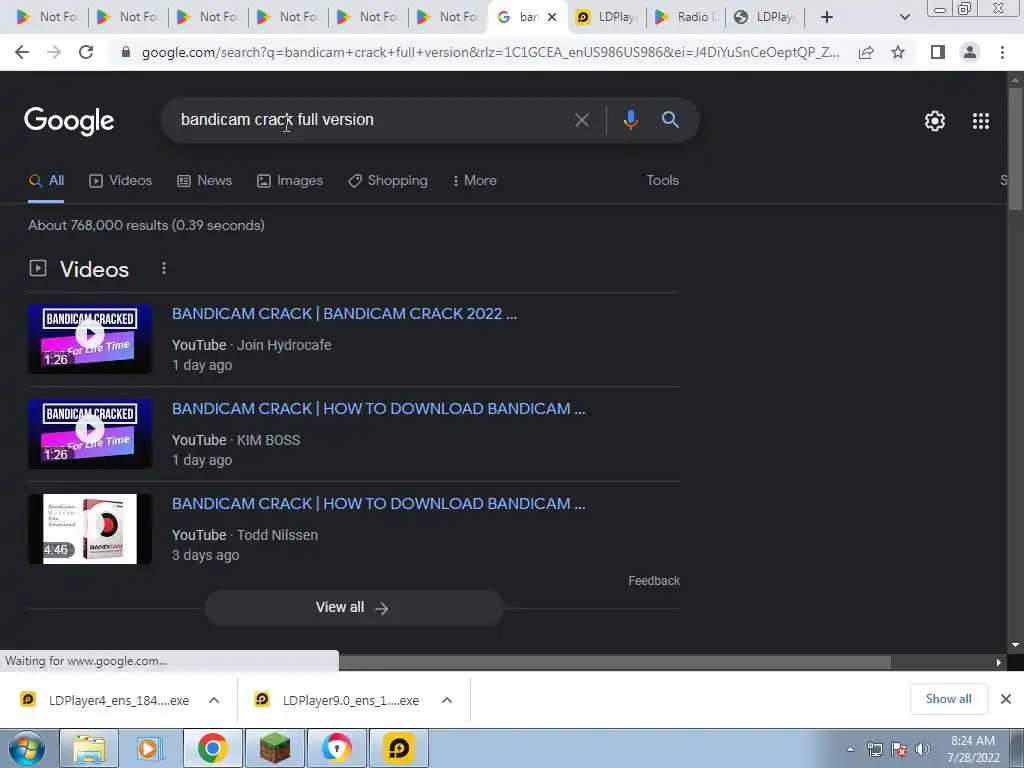1024x768 pixels.
Task: Switch to the first Not Found tab
Action: click(x=47, y=17)
